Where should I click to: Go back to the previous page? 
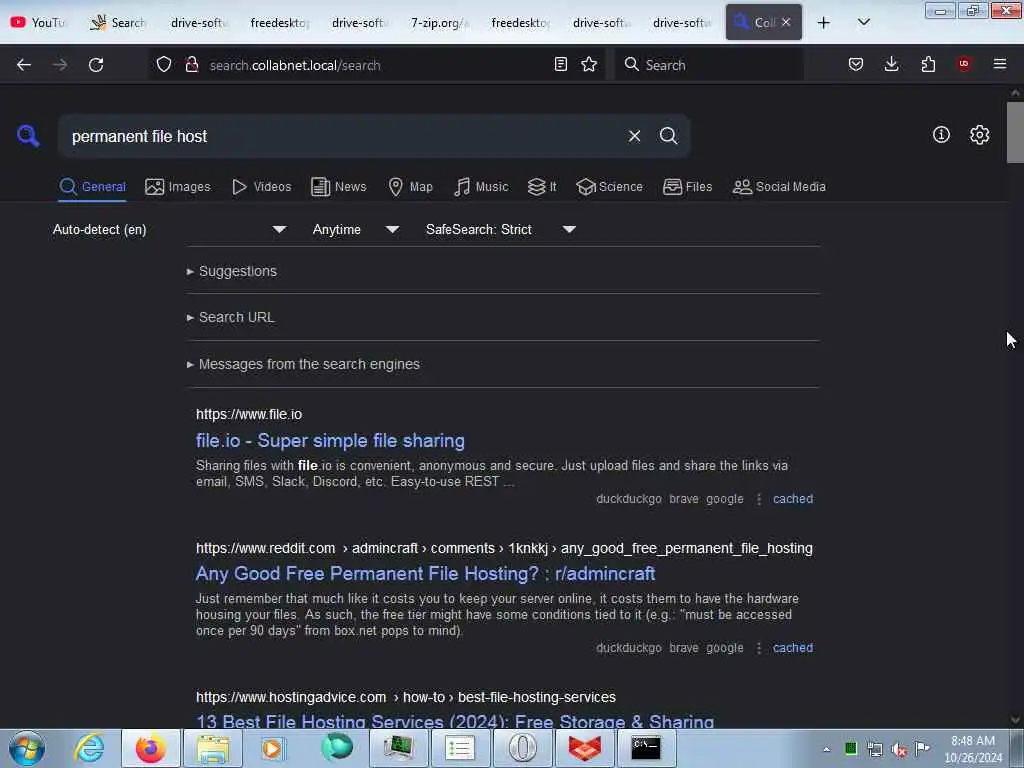click(x=24, y=65)
